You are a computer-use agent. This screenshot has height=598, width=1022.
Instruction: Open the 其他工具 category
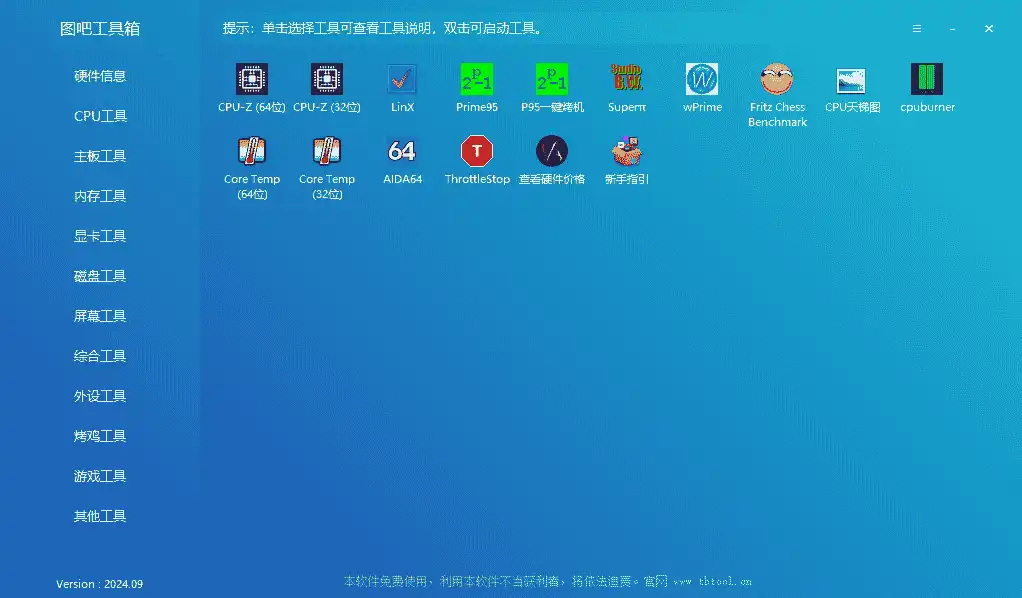coord(100,516)
